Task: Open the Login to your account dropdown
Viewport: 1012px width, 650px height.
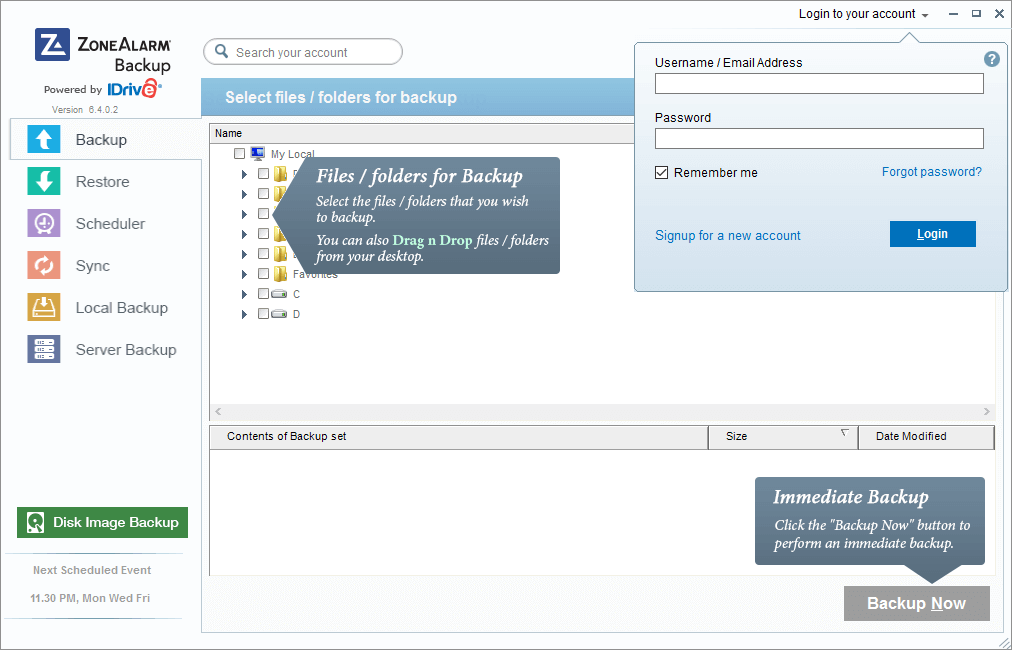Action: point(864,14)
